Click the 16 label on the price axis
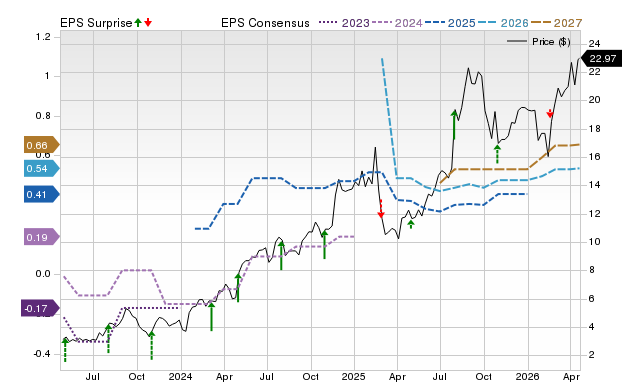Viewport: 640px width, 382px height. [x=595, y=157]
